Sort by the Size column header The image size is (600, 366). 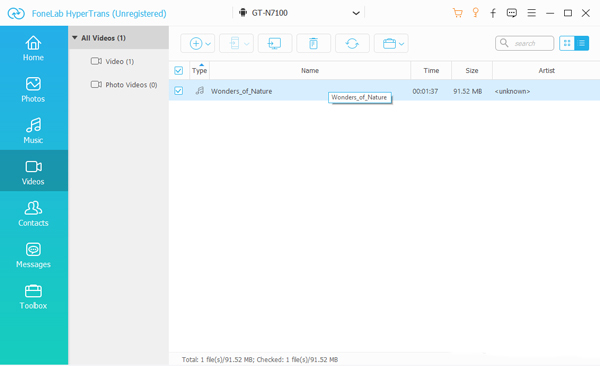click(x=472, y=70)
